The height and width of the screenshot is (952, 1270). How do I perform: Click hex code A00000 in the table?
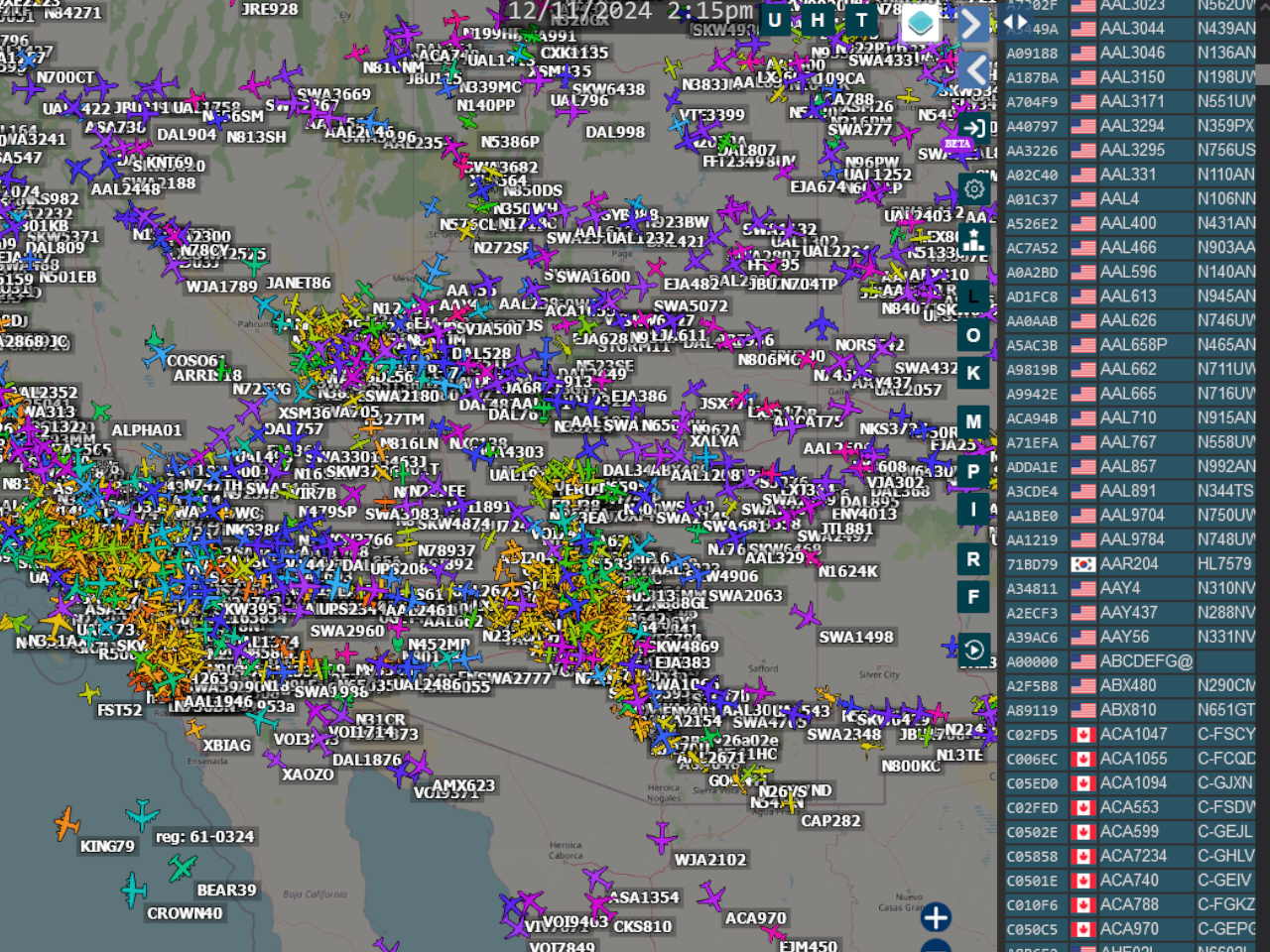coord(1032,662)
